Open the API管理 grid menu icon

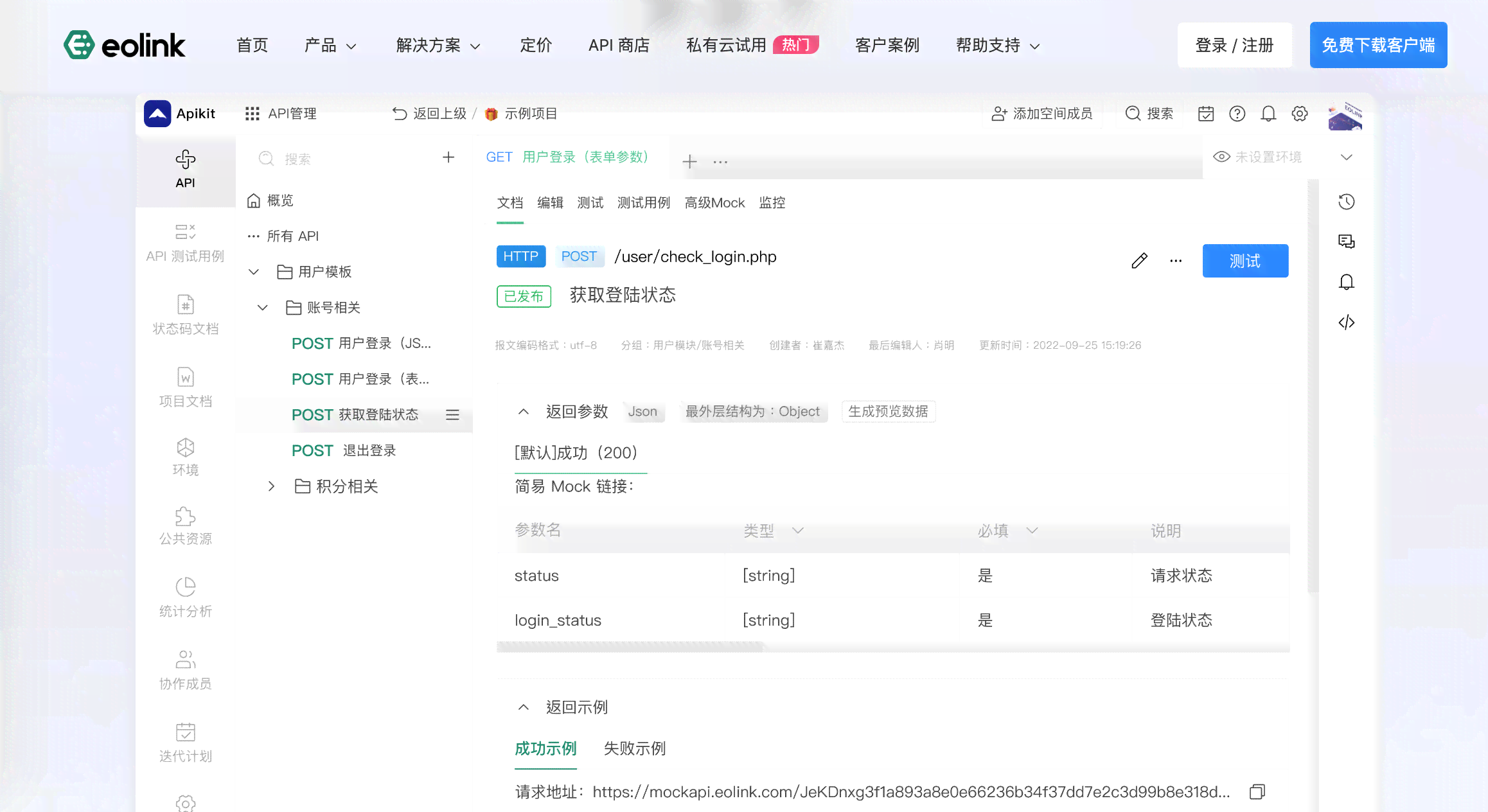(x=252, y=114)
